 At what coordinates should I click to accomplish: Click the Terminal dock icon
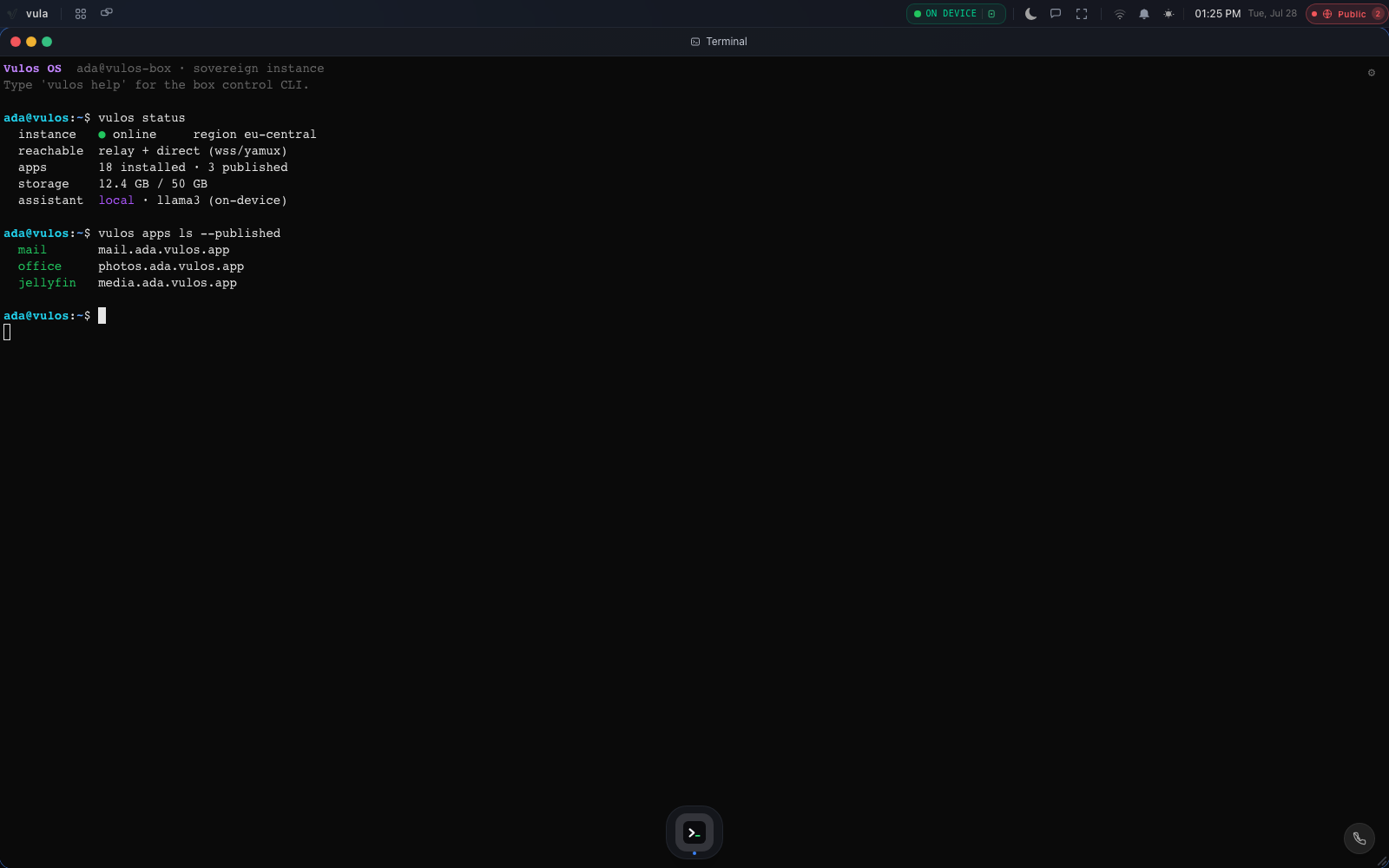point(694,832)
